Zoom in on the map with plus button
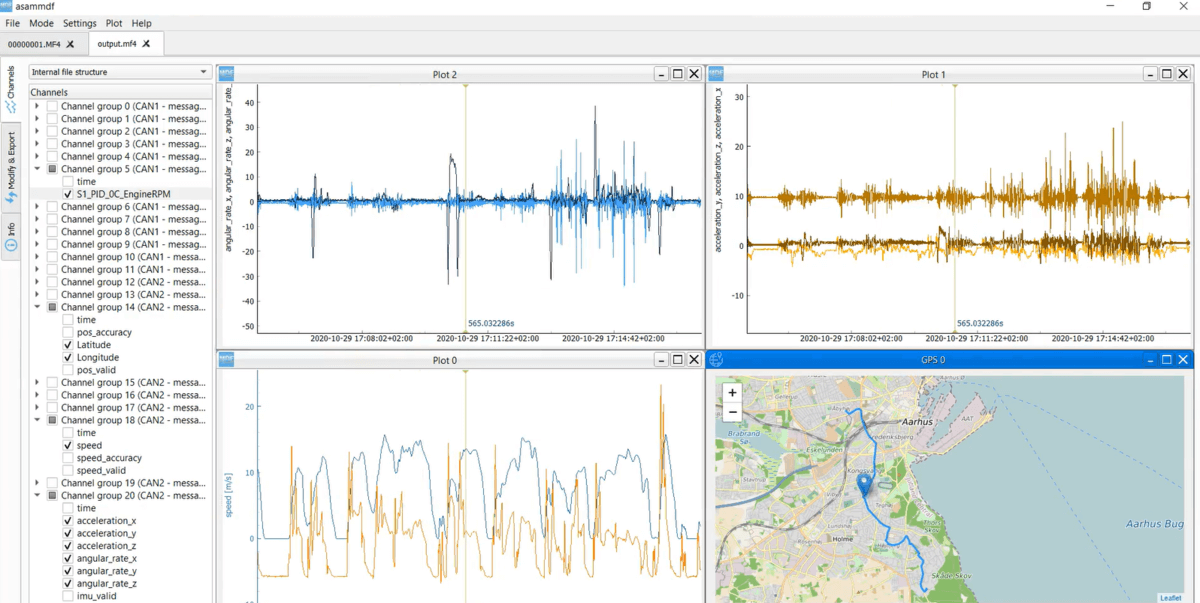This screenshot has height=603, width=1200. pos(732,393)
